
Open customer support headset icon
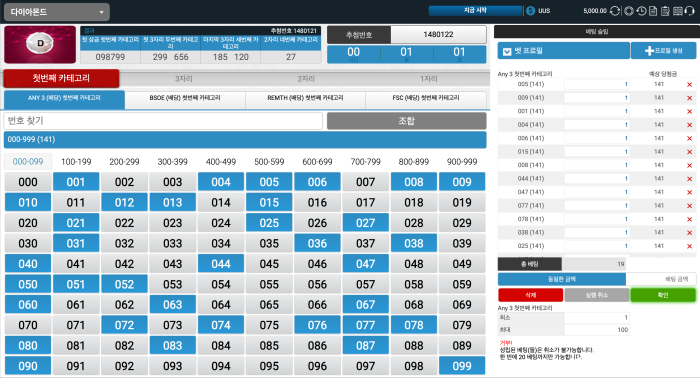click(x=690, y=11)
